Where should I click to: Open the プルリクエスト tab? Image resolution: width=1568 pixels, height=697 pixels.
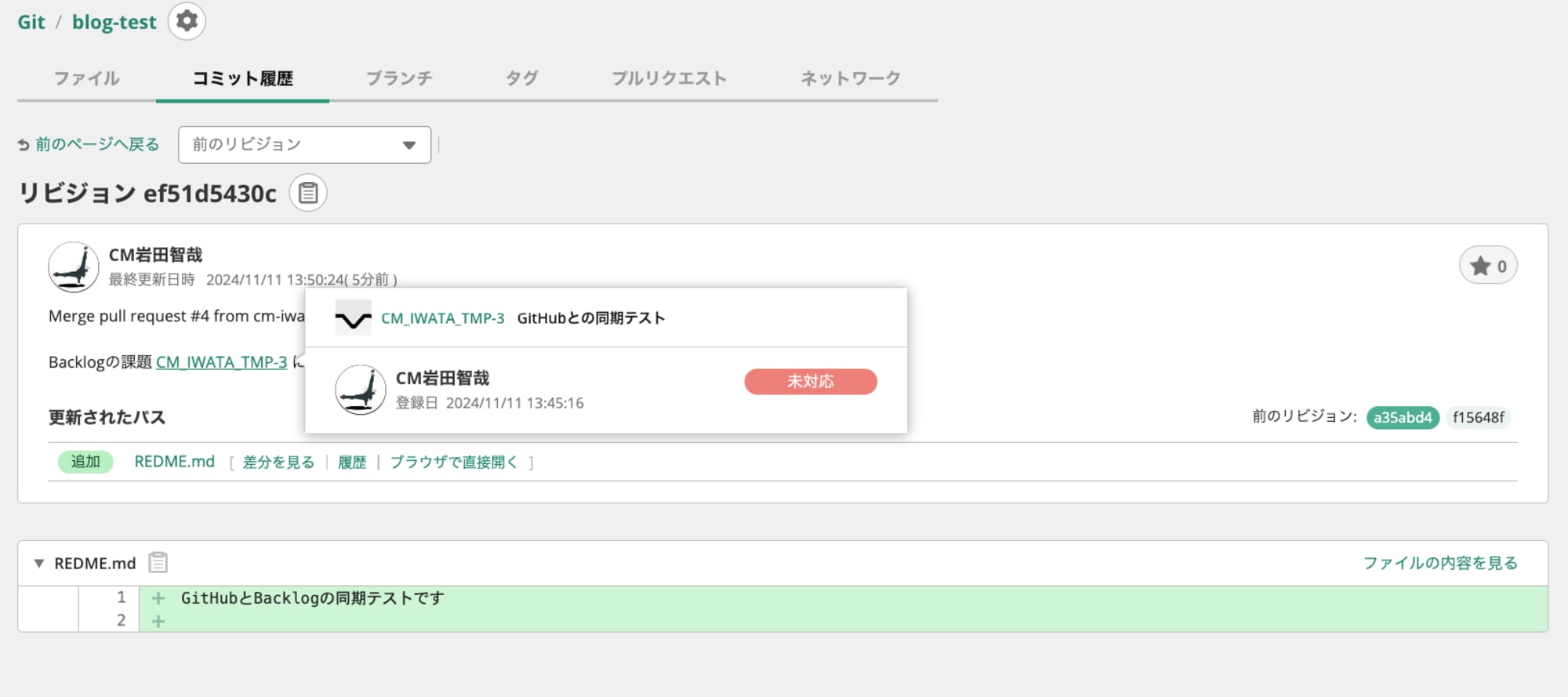click(669, 78)
